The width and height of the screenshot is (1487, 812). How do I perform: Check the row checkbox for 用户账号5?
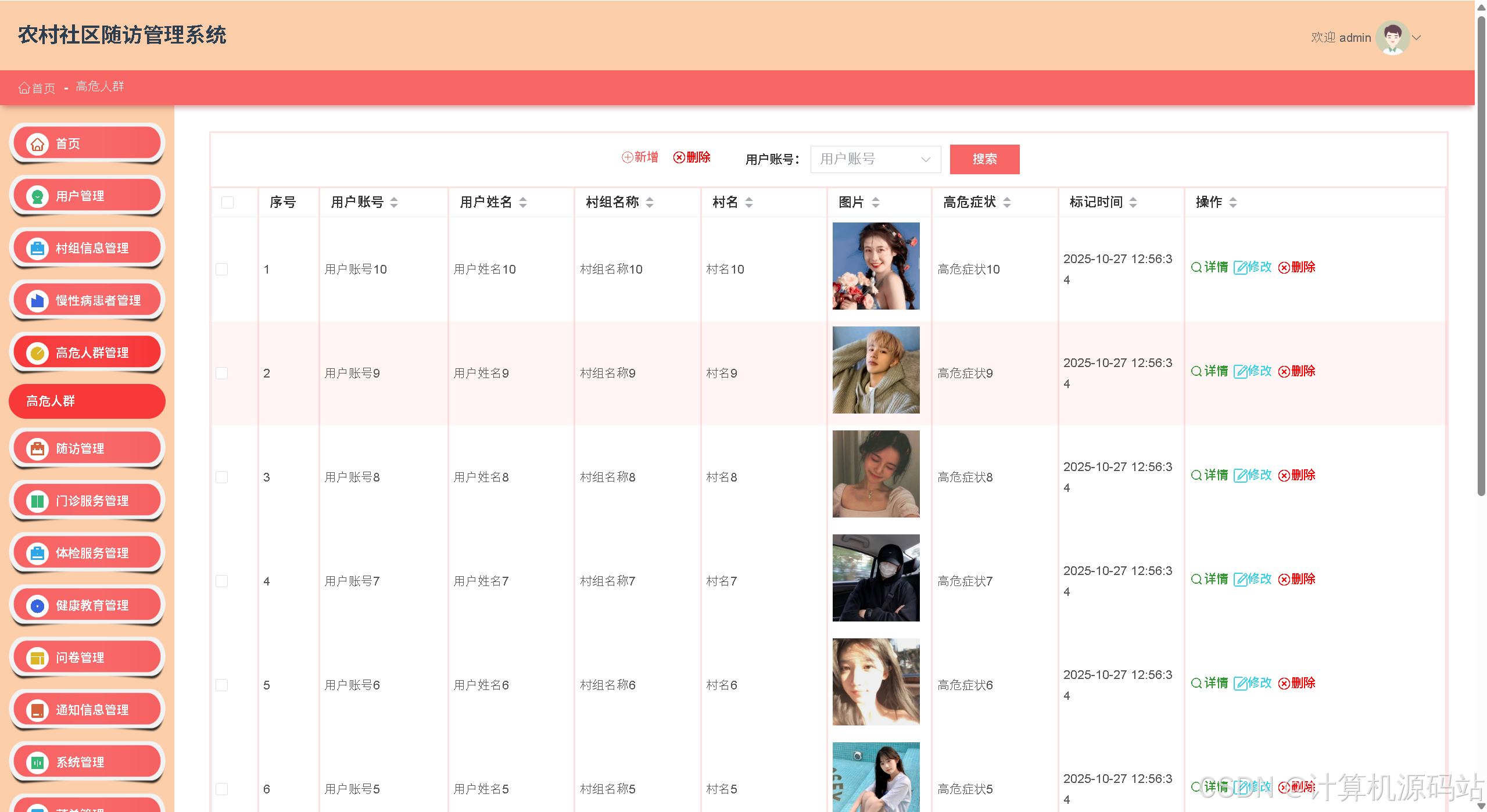coord(221,789)
